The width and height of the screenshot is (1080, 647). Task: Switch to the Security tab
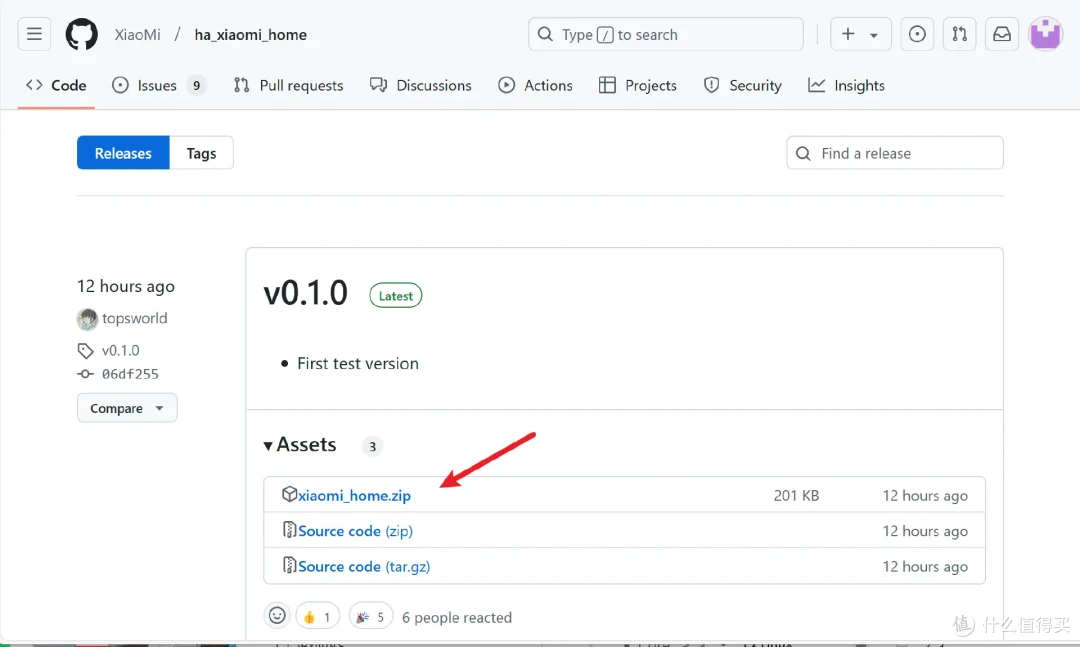tap(742, 85)
